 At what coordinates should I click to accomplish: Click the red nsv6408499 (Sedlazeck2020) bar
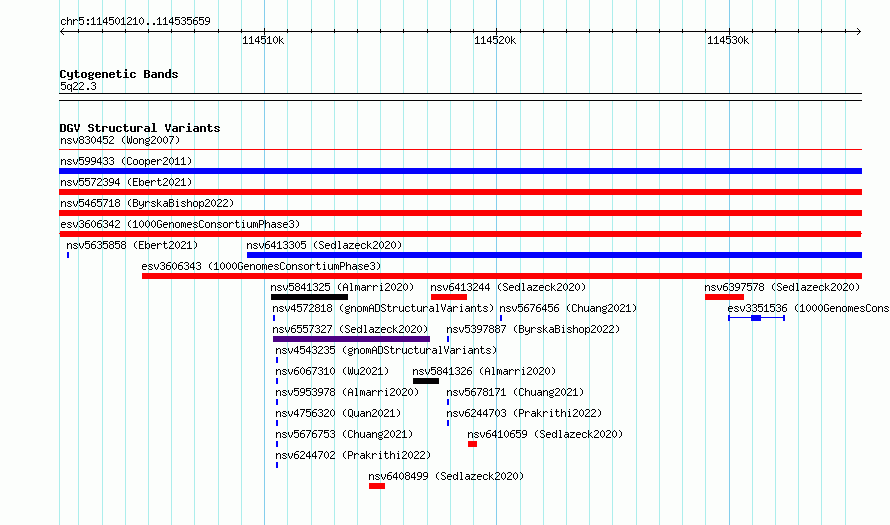377,486
